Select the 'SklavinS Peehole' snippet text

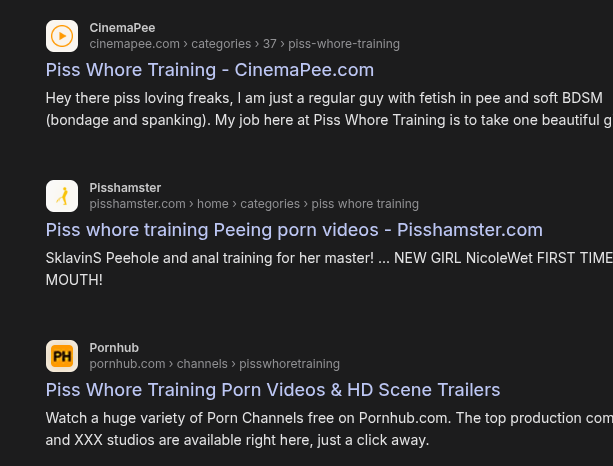tap(329, 269)
